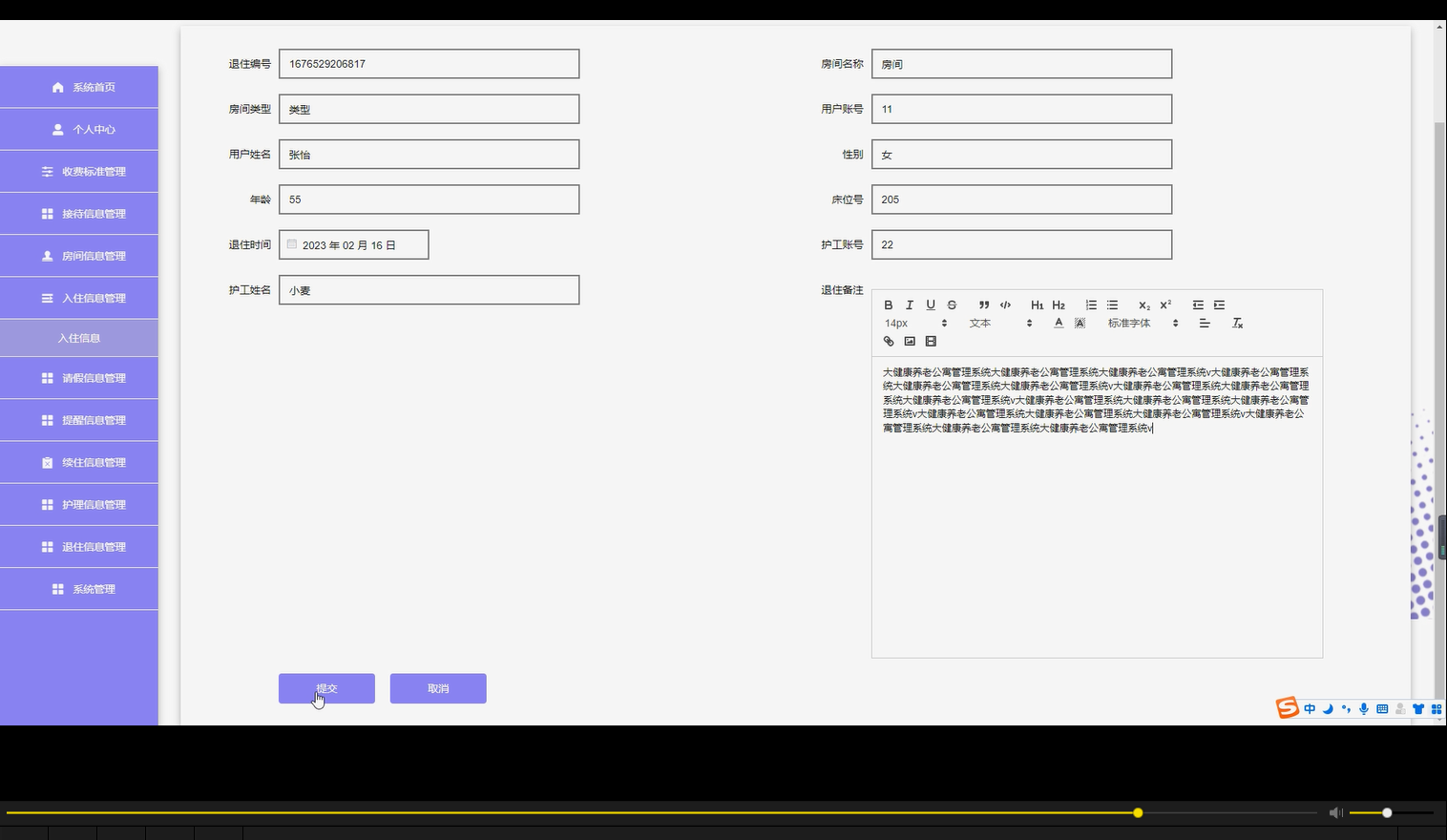Apply Heading 2 style
The height and width of the screenshot is (840, 1447).
(1059, 304)
